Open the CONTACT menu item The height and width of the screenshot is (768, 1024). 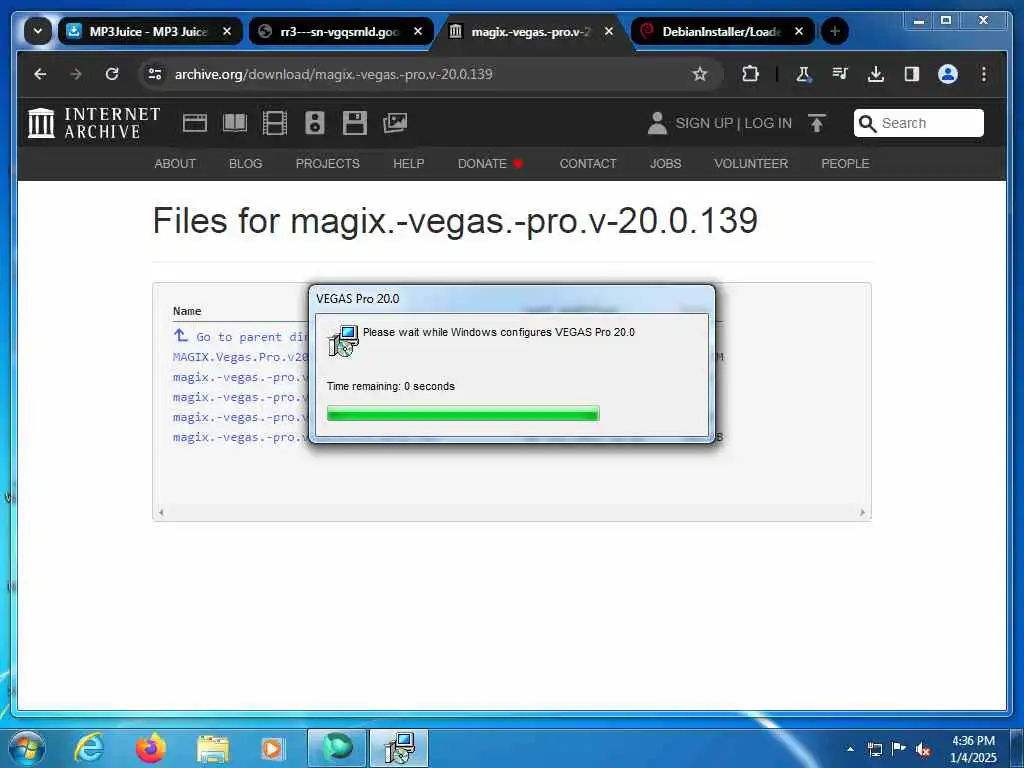click(x=588, y=164)
